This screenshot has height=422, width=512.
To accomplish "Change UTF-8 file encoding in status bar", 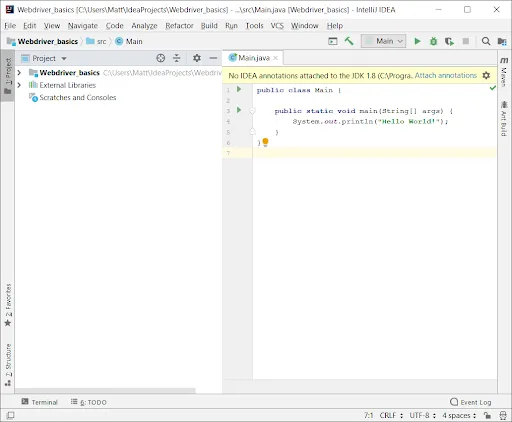I will point(423,415).
